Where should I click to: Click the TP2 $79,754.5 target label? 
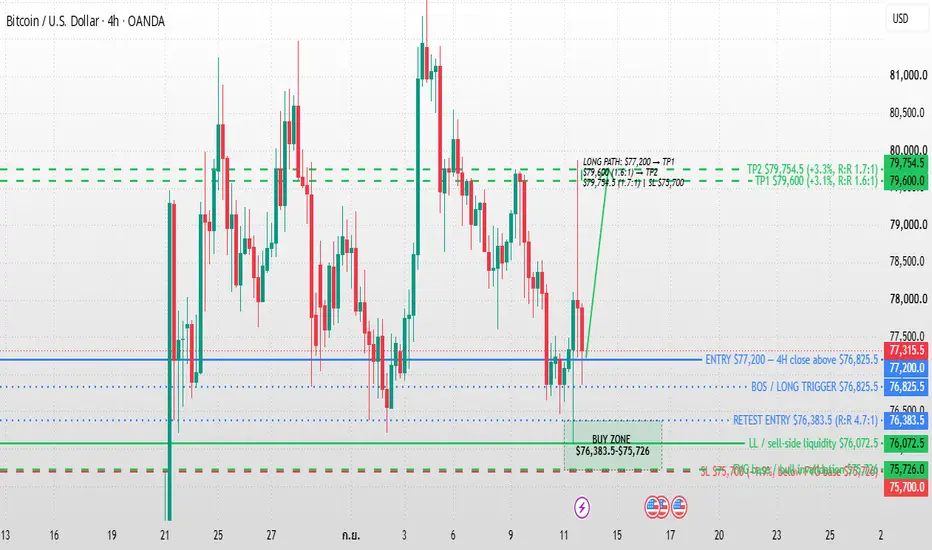point(813,169)
